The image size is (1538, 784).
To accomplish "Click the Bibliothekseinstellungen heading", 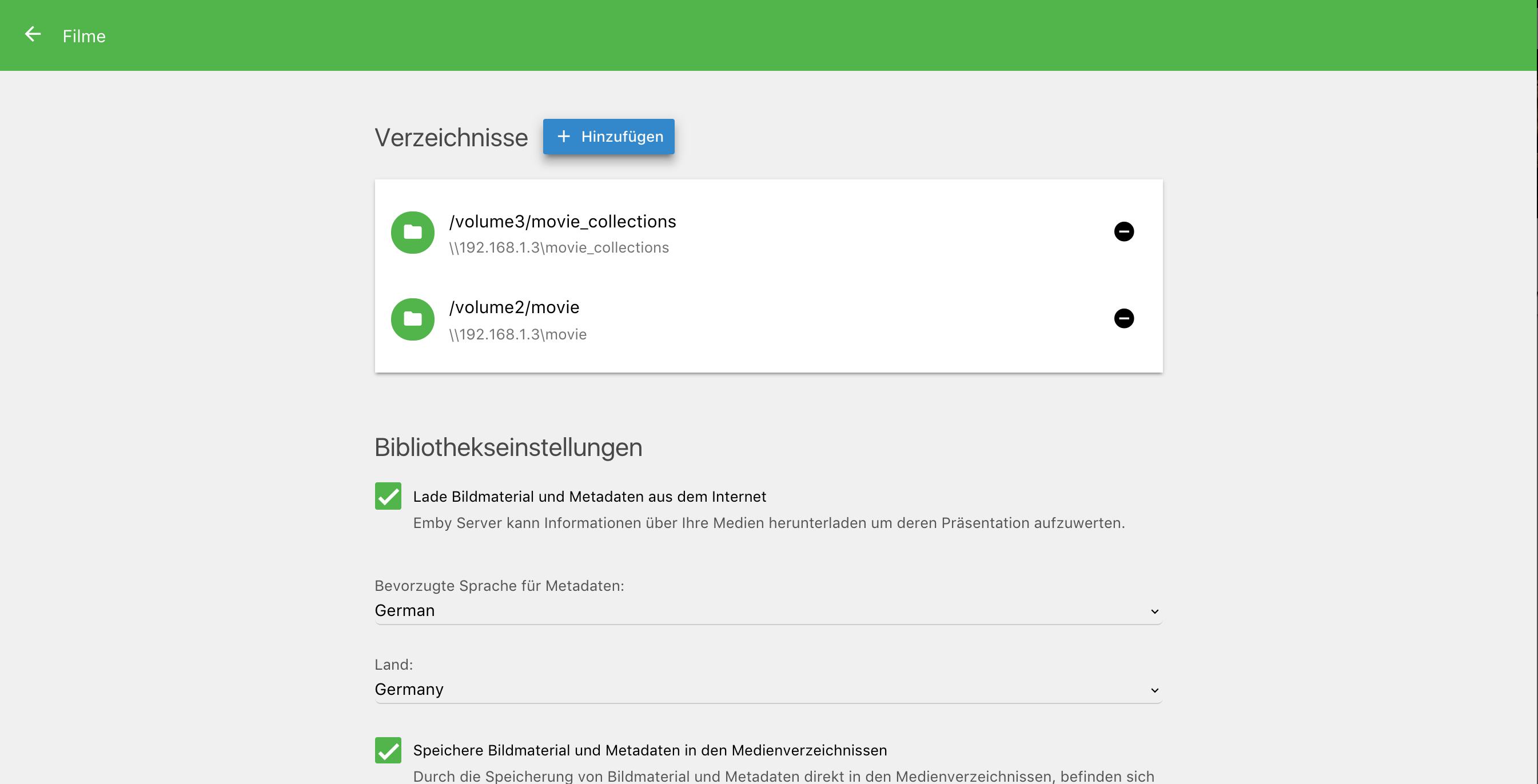I will 508,447.
